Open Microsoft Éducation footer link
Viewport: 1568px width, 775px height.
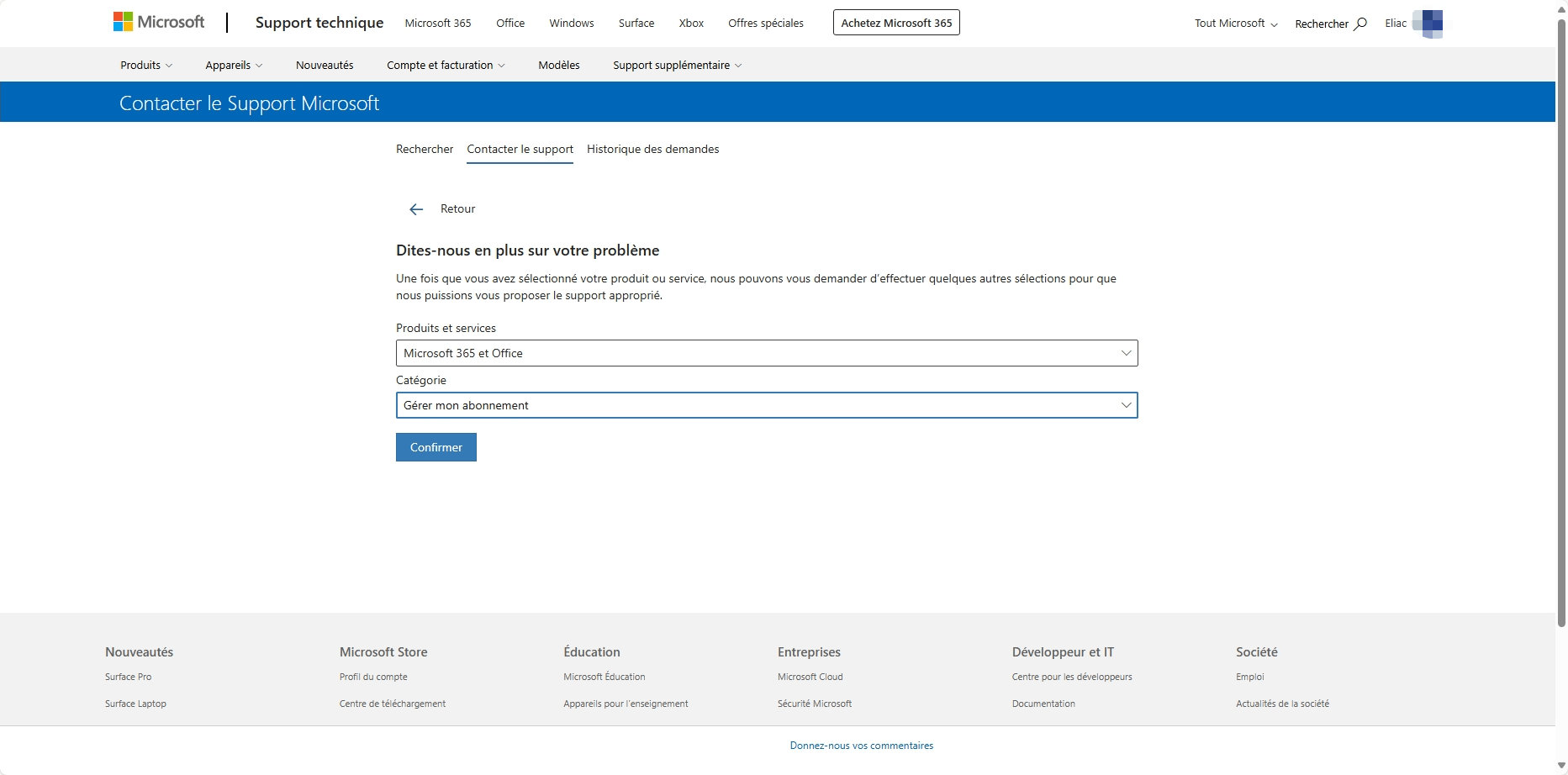pyautogui.click(x=604, y=677)
